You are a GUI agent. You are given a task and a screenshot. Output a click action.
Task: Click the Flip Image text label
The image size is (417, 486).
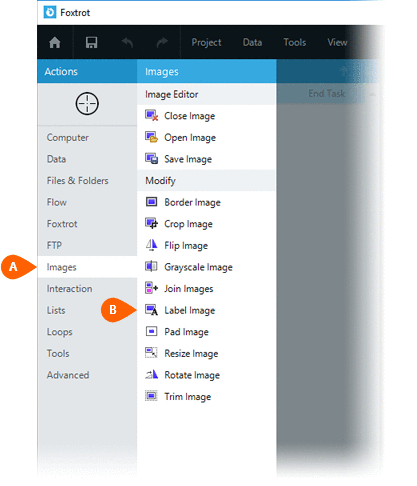(186, 246)
